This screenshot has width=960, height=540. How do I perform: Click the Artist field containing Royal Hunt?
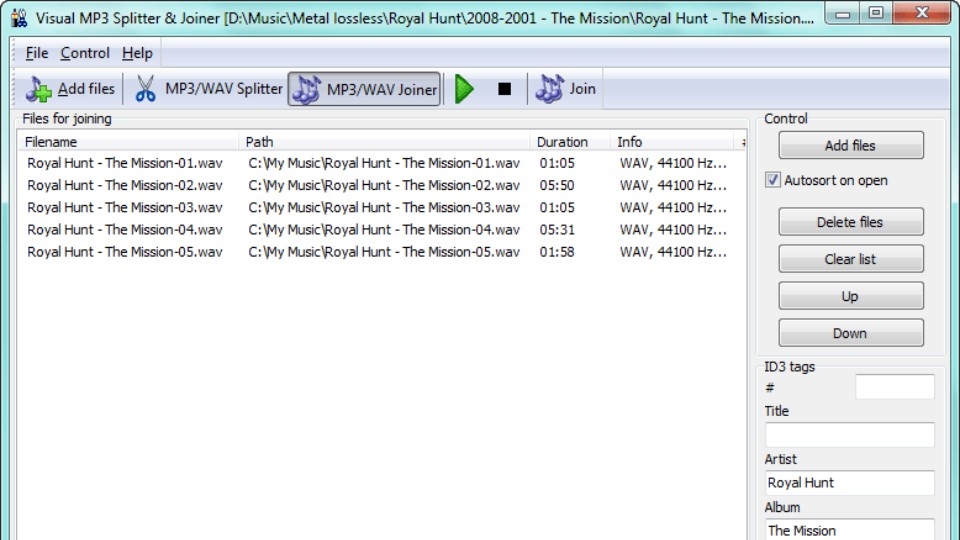point(850,482)
